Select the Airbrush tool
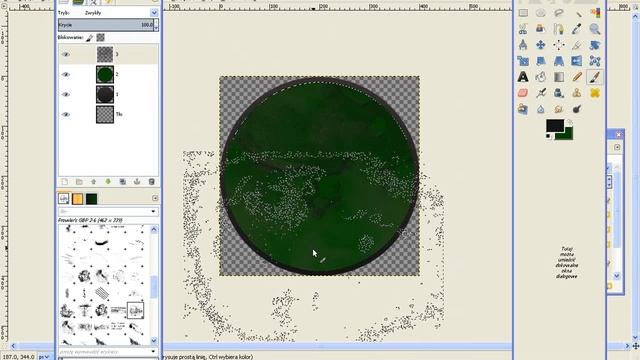This screenshot has height=360, width=640. (541, 93)
